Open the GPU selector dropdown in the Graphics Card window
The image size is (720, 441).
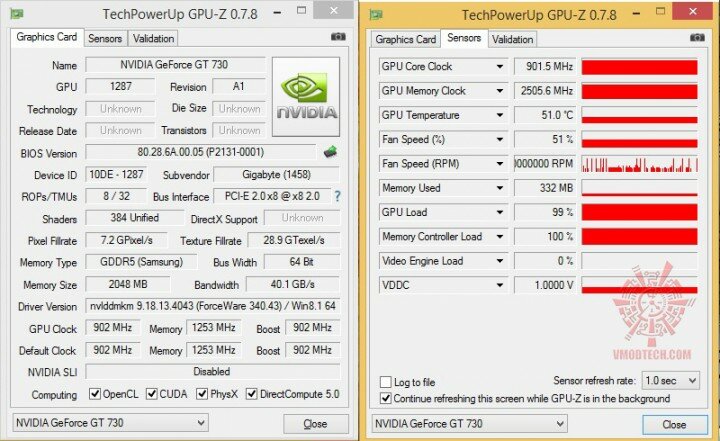[110, 423]
